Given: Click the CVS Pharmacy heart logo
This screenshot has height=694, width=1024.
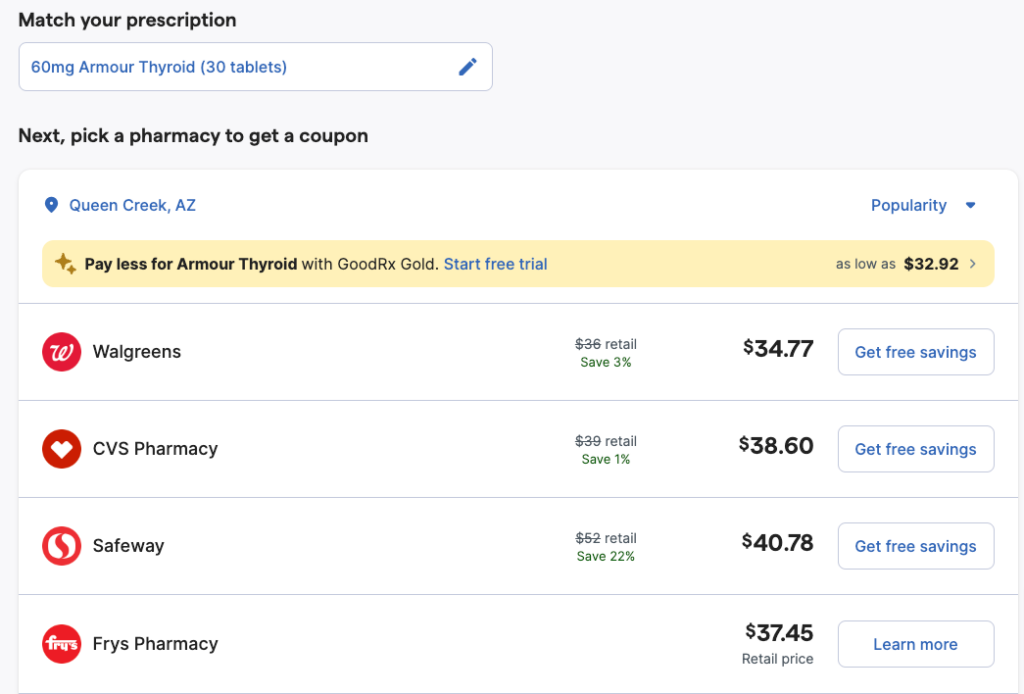Looking at the screenshot, I should (x=61, y=449).
